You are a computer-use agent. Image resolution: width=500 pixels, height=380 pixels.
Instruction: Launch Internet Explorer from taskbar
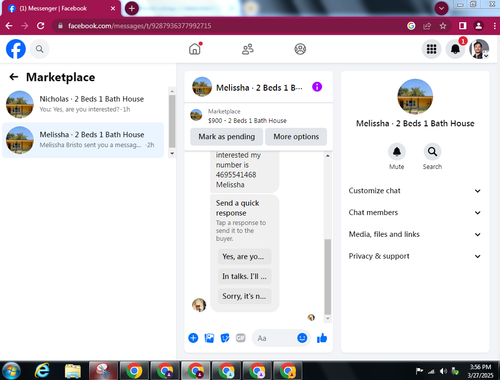[x=42, y=371]
